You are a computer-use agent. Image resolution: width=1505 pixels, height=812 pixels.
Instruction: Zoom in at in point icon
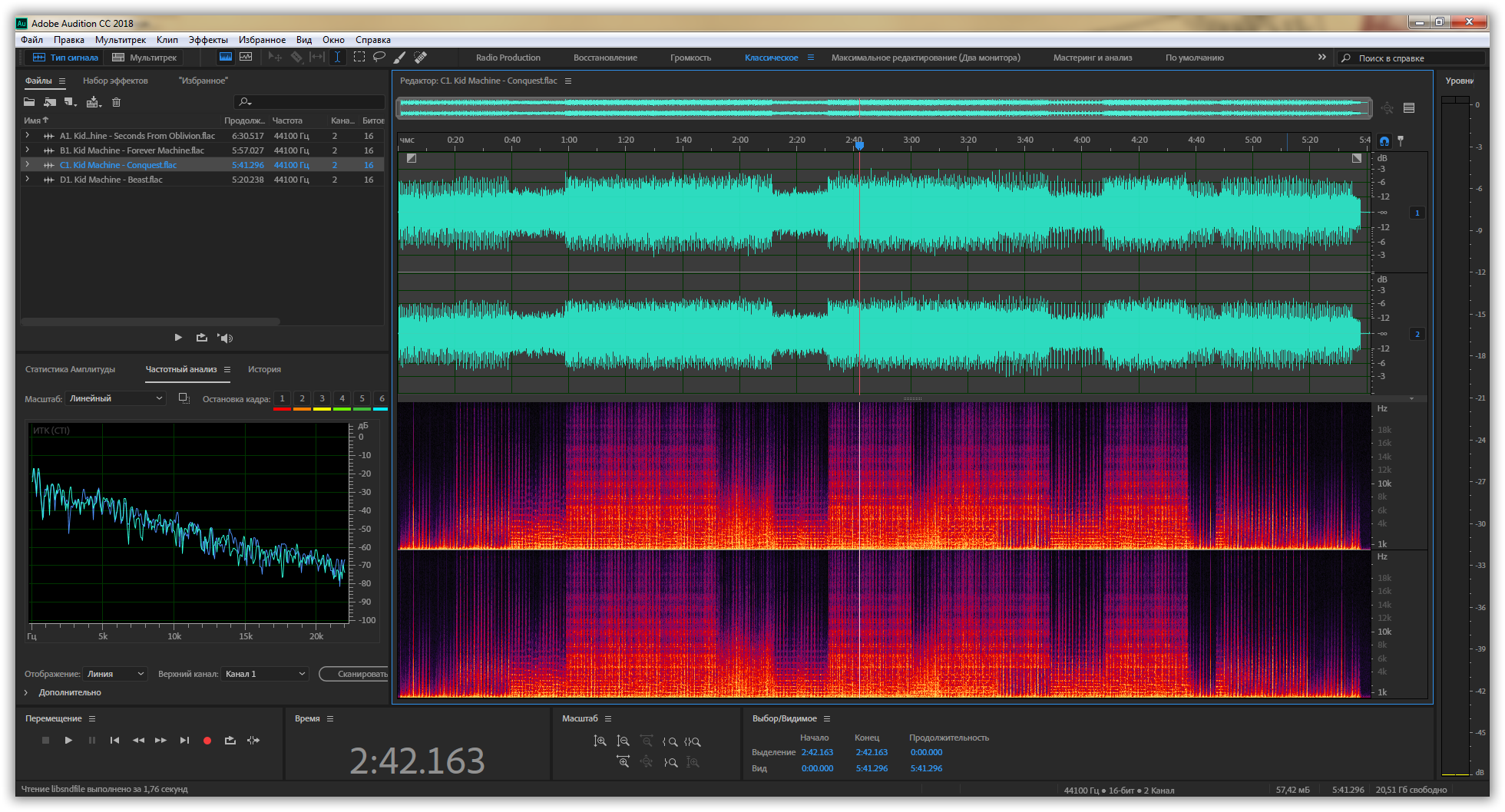(x=670, y=741)
